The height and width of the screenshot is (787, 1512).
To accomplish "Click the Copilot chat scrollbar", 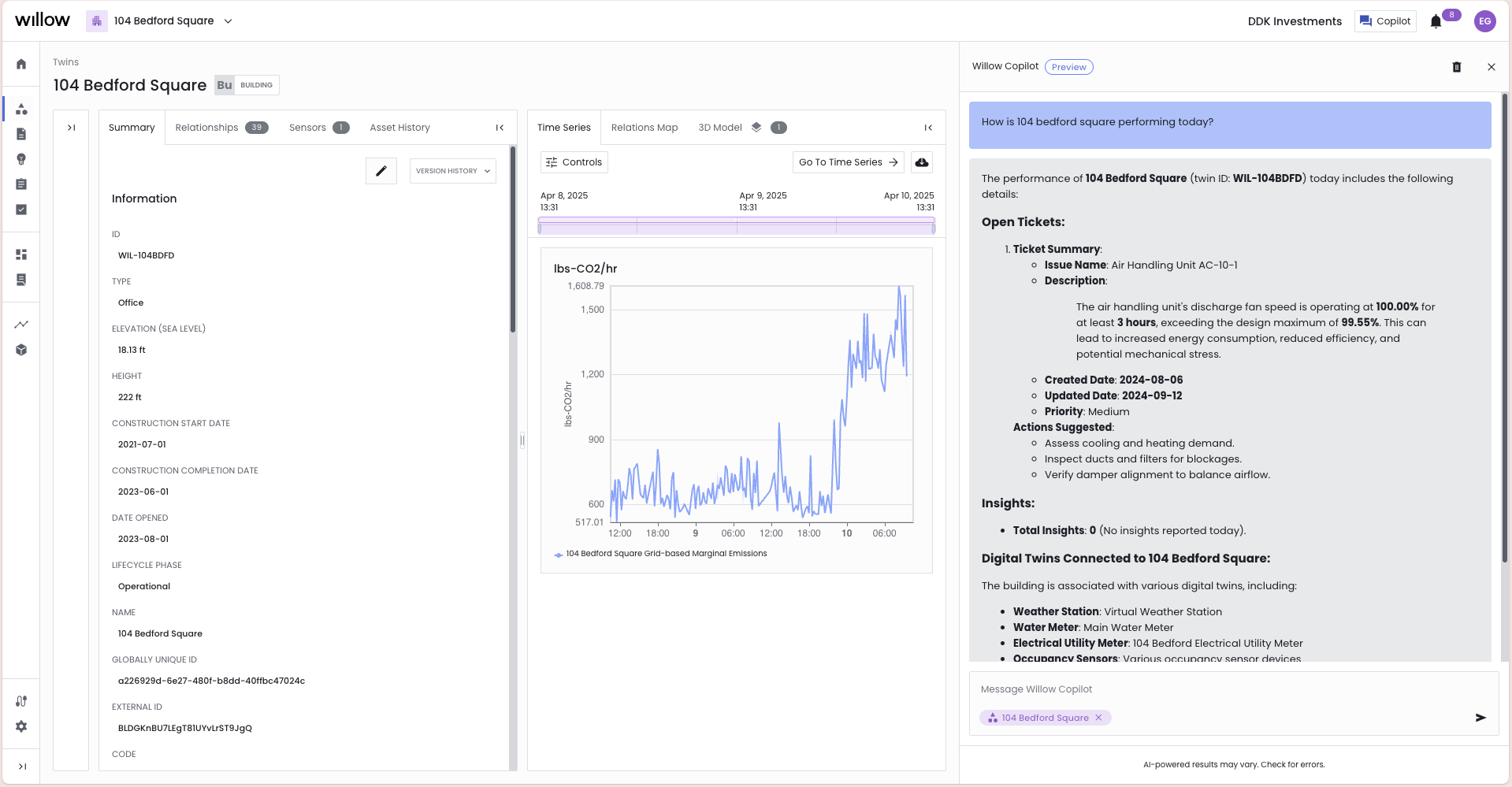I will coord(1504,327).
